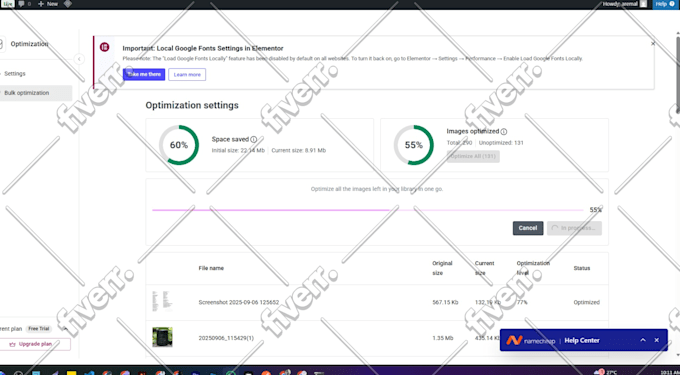The width and height of the screenshot is (680, 375).
Task: Collapse the Optimization sidebar with the chevron
Action: click(79, 59)
